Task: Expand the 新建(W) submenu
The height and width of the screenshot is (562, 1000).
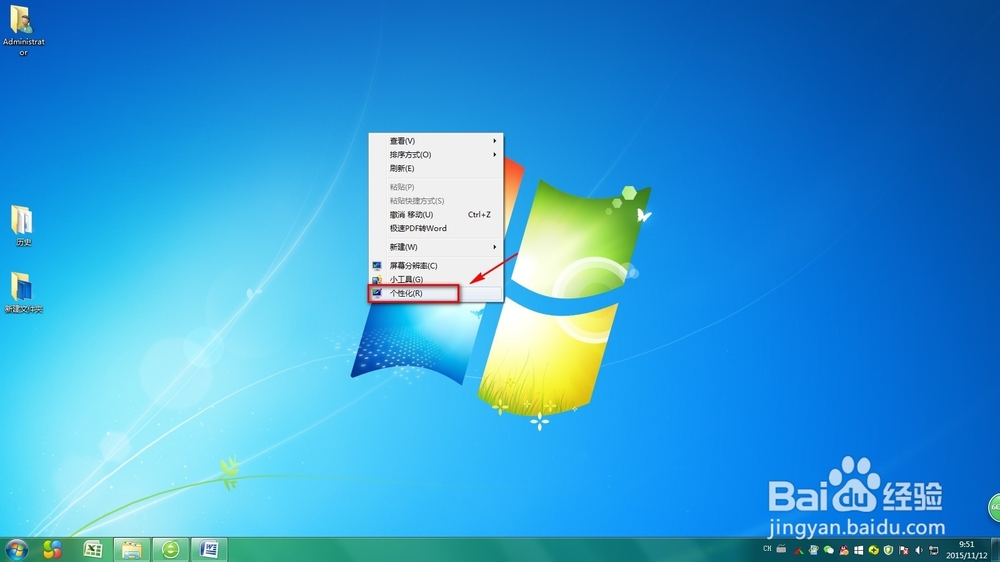Action: 436,247
